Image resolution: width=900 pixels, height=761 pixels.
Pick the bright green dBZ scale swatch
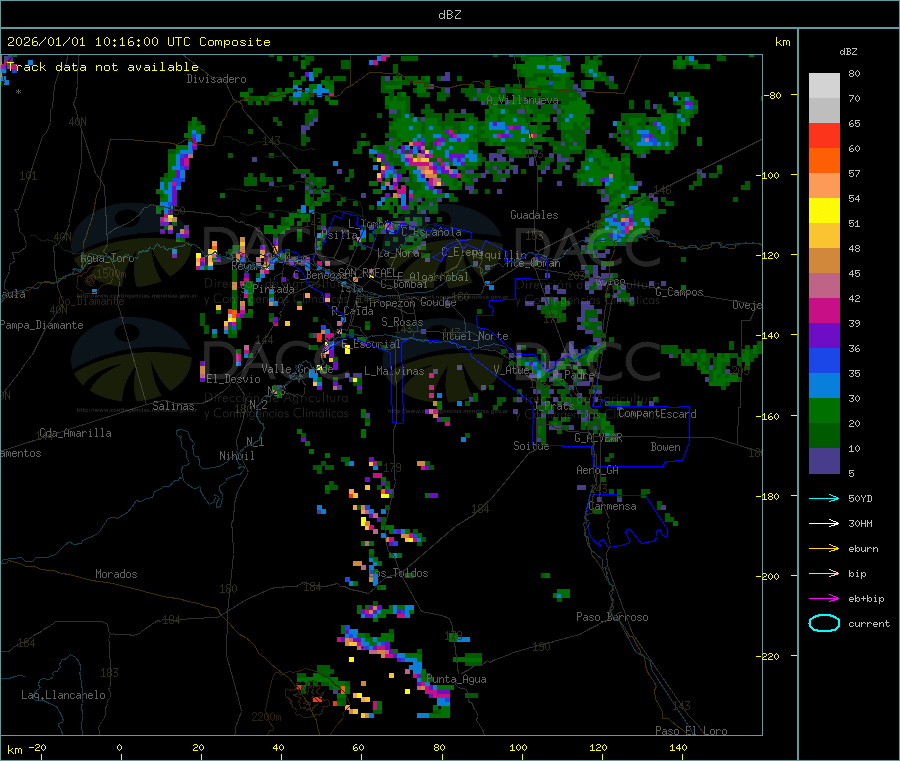pos(824,411)
